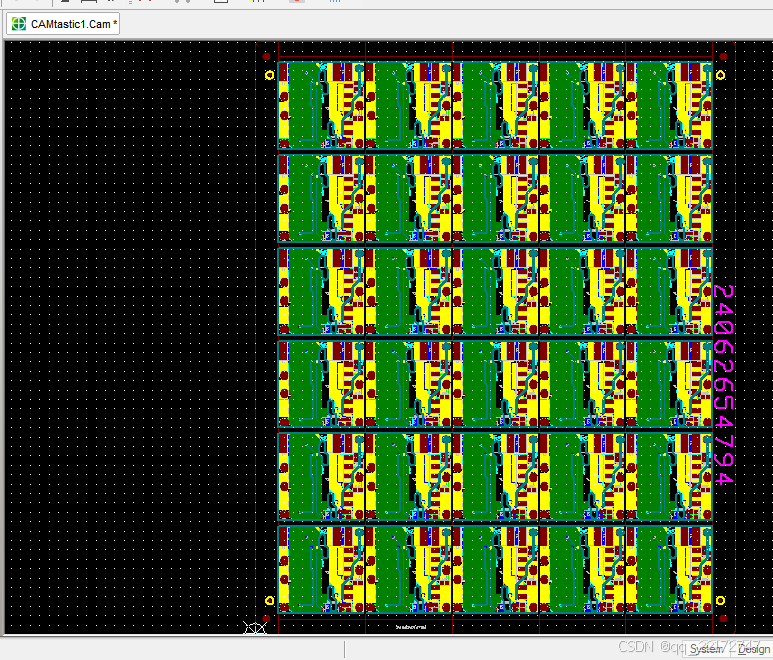Open the Design panel button

point(753,649)
